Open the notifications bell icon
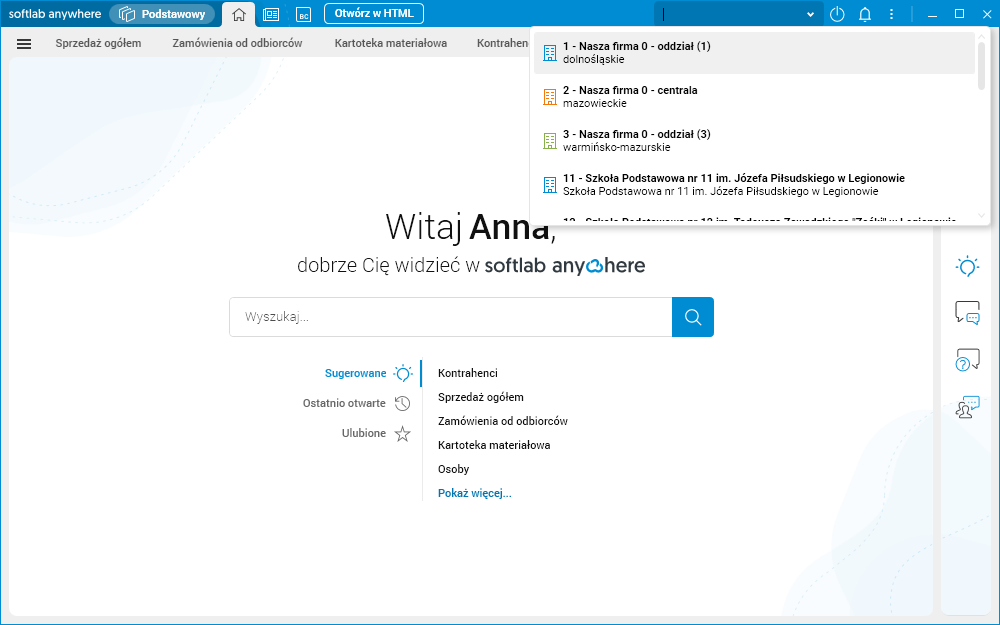The image size is (1000, 625). [864, 14]
